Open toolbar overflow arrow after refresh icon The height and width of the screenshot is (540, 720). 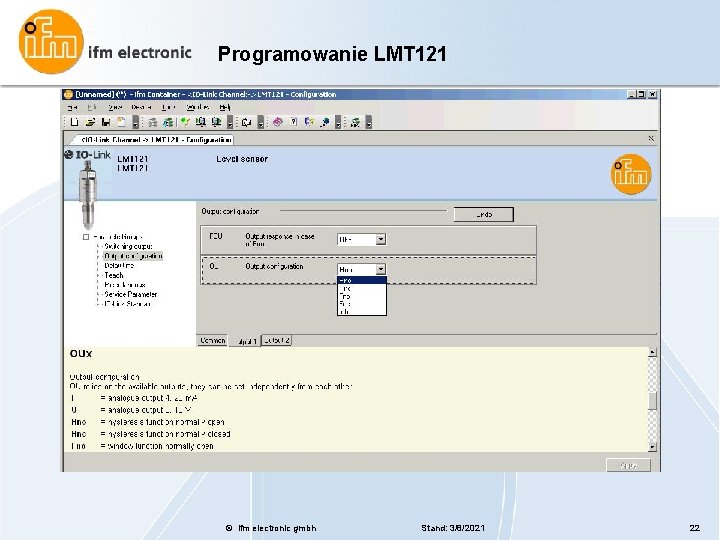click(x=260, y=122)
